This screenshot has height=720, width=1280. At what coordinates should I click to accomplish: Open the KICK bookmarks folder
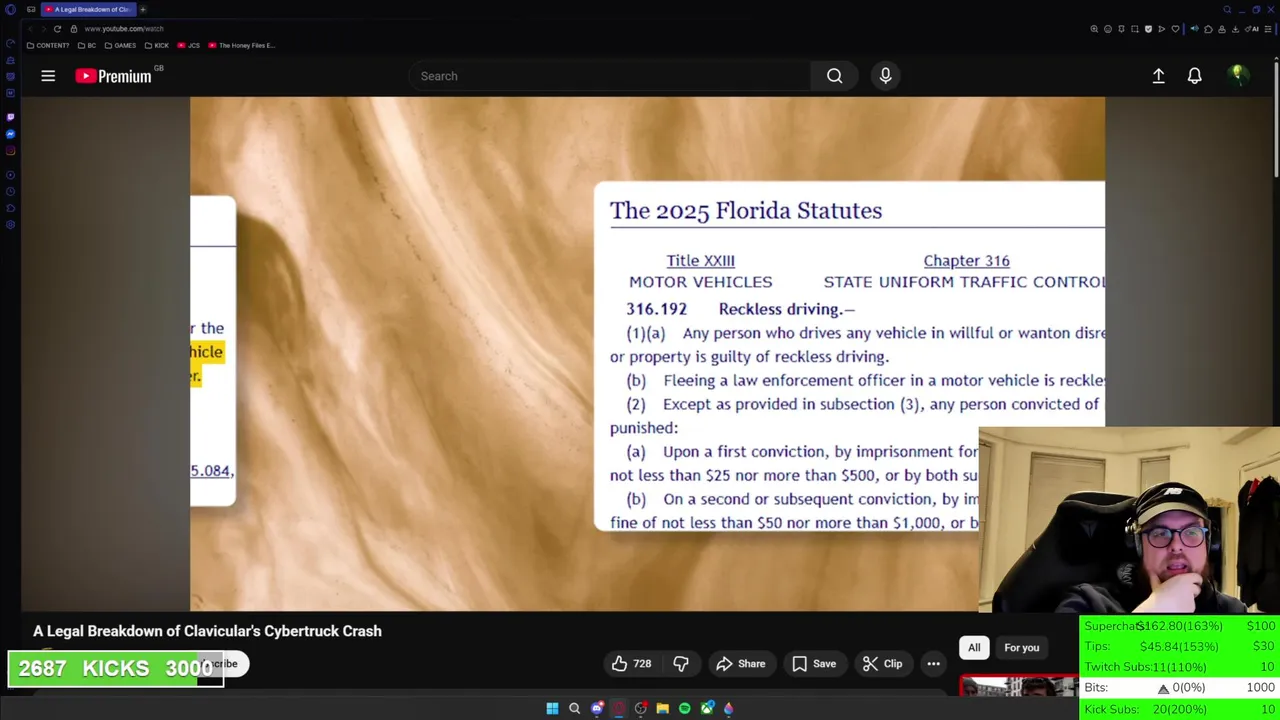click(157, 45)
